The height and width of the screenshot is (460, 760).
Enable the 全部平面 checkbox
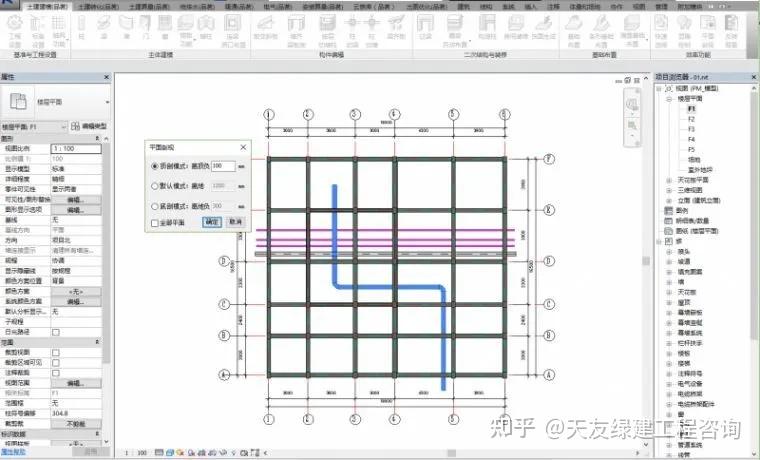click(155, 223)
